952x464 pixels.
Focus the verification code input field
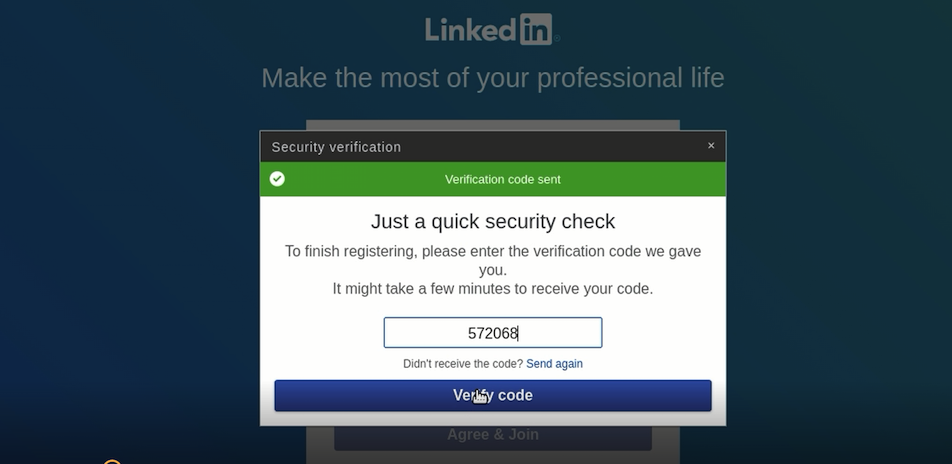pos(492,333)
